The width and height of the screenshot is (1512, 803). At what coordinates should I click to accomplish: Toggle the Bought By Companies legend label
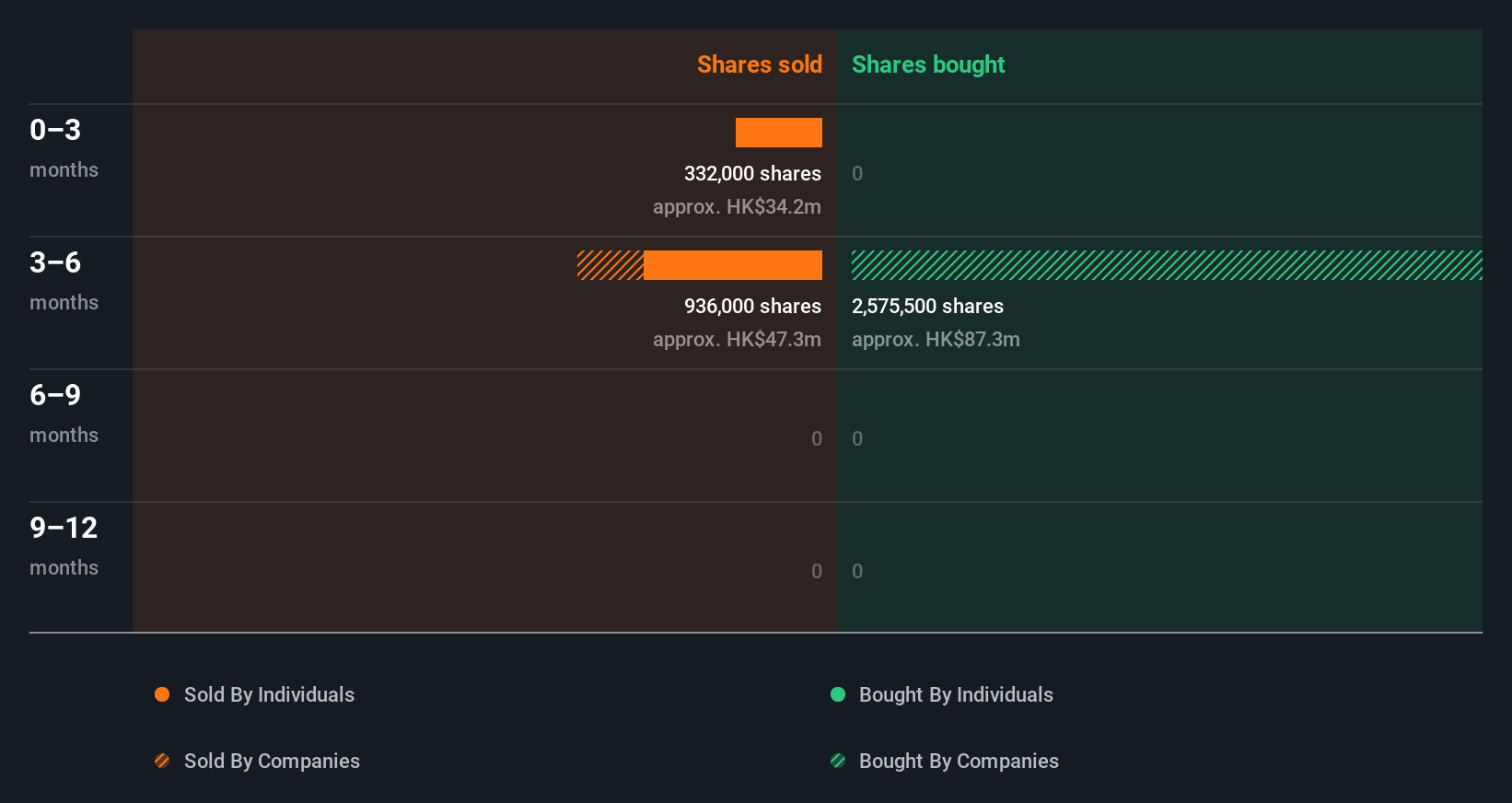tap(959, 761)
